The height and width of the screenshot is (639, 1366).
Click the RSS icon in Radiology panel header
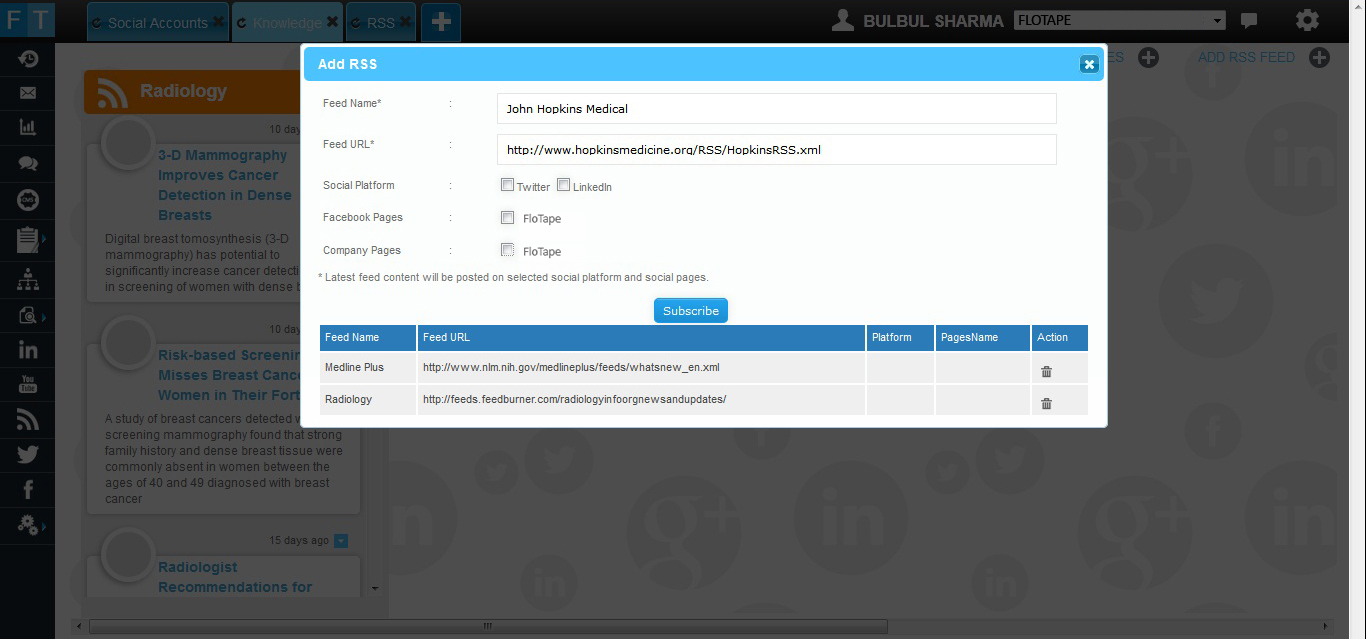[x=113, y=92]
